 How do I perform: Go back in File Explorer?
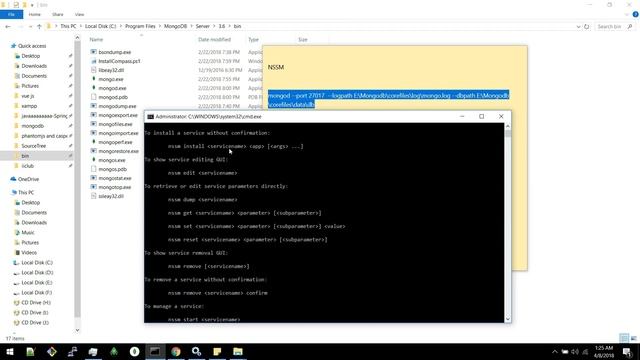point(8,27)
